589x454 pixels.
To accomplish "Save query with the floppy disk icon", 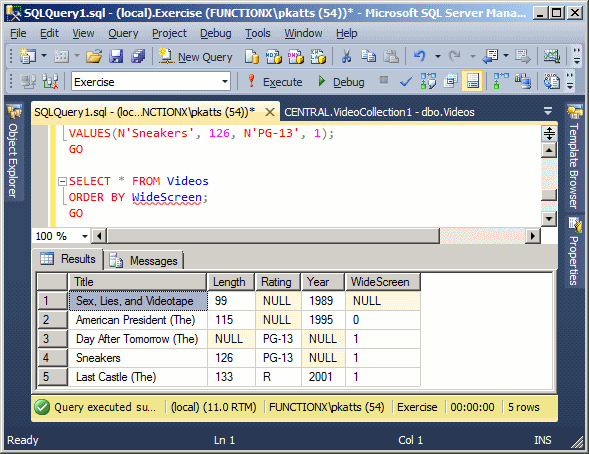I will pos(116,57).
